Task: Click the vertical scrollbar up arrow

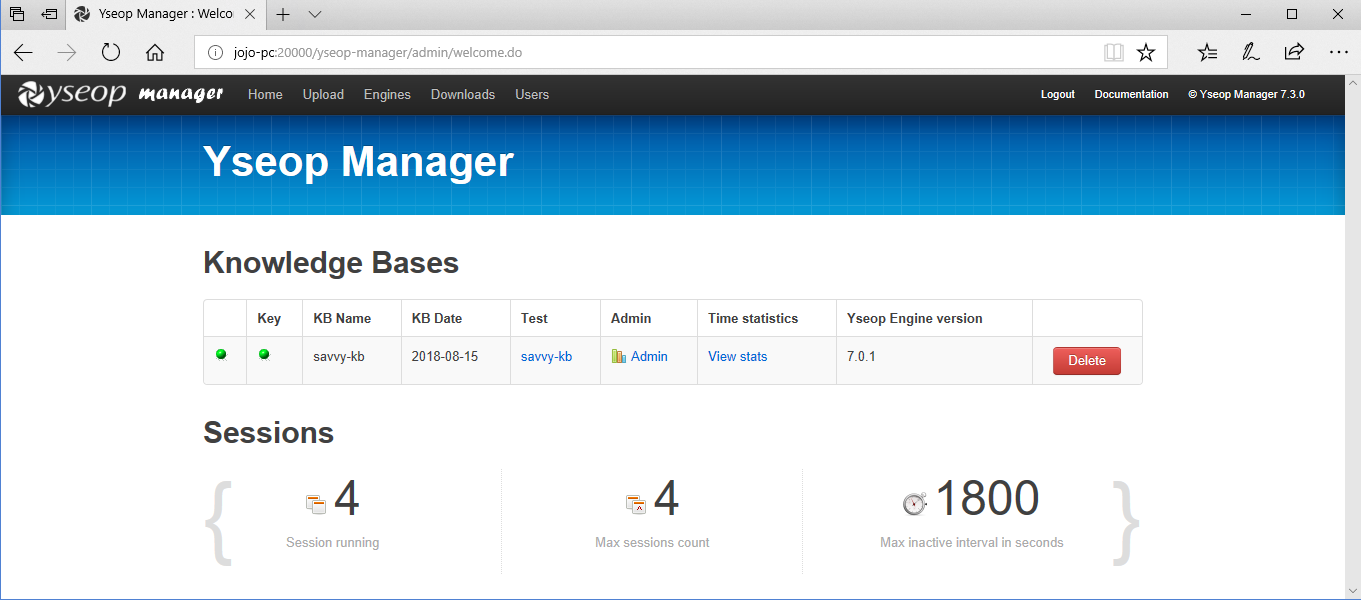Action: pyautogui.click(x=1353, y=83)
